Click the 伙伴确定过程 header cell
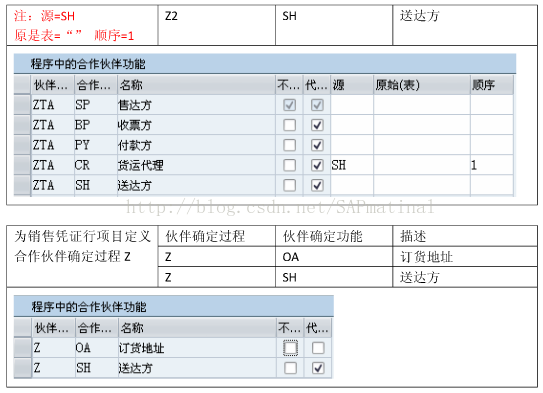 pyautogui.click(x=217, y=236)
